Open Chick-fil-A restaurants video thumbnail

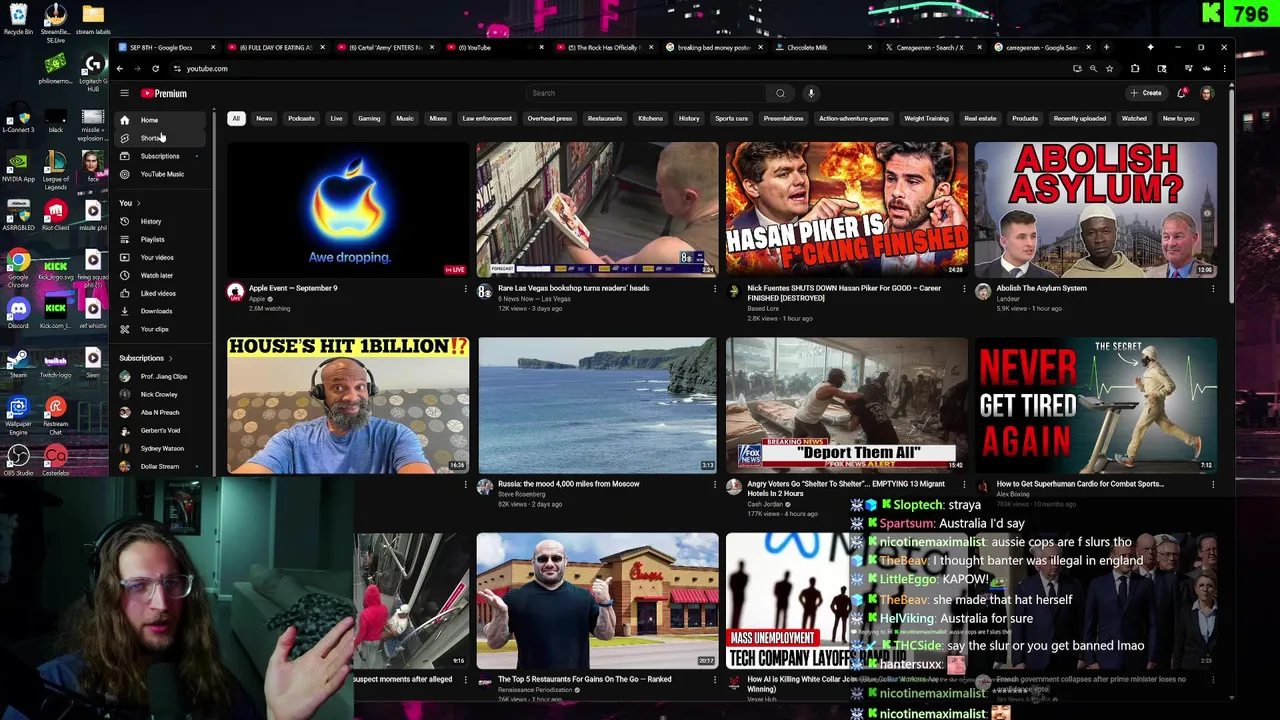[x=597, y=601]
